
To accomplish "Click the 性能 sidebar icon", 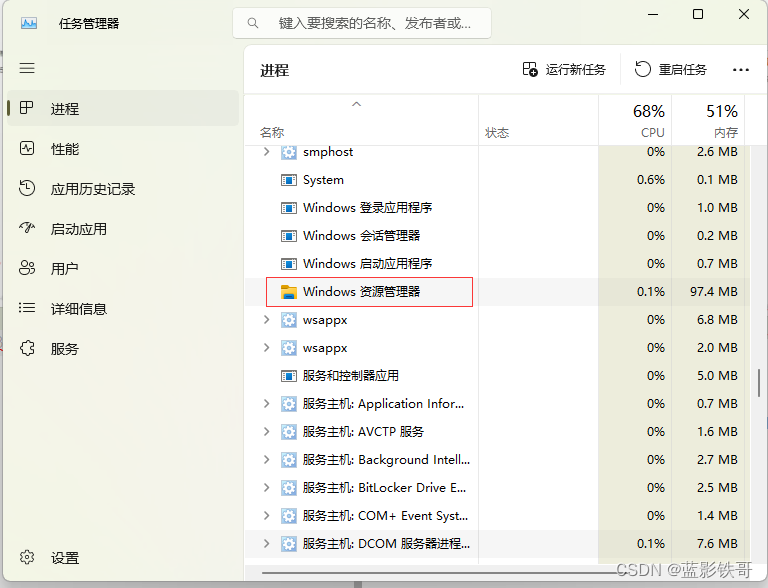I will [27, 148].
